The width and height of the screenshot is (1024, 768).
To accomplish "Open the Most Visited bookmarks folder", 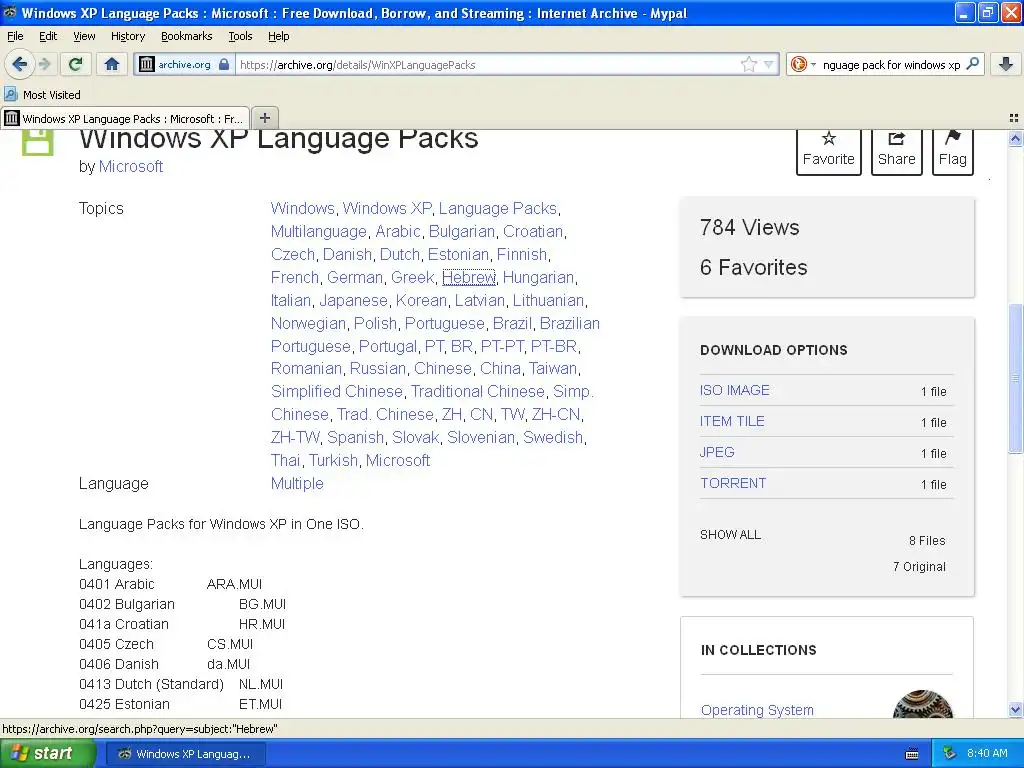I will (43, 95).
